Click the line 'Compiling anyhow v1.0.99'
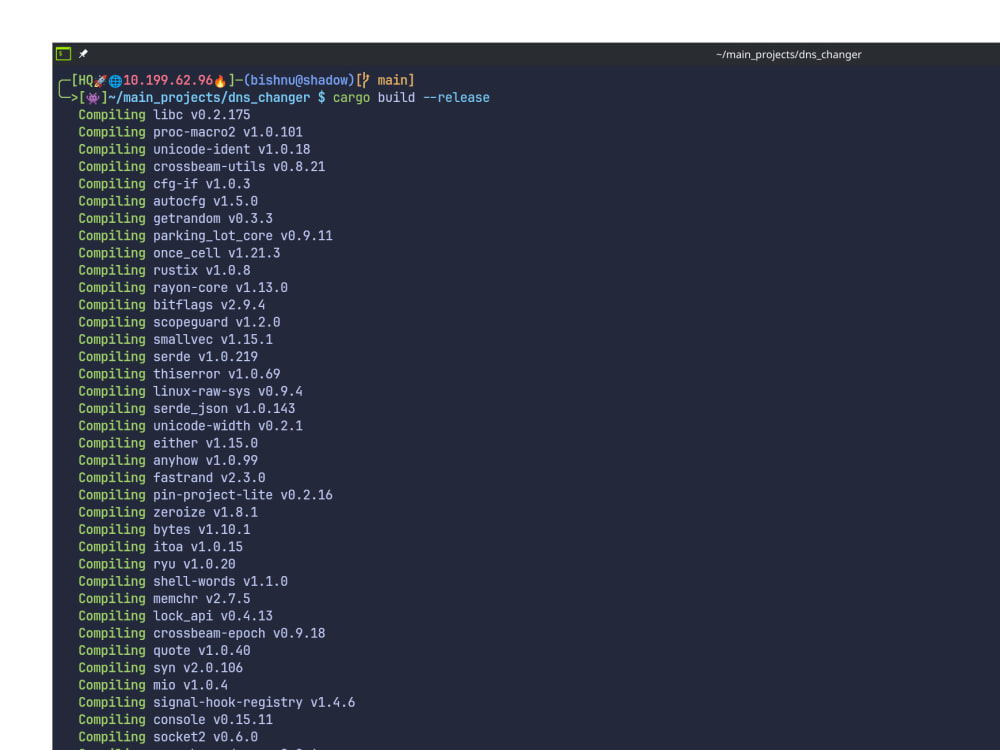This screenshot has height=750, width=1000. [168, 460]
